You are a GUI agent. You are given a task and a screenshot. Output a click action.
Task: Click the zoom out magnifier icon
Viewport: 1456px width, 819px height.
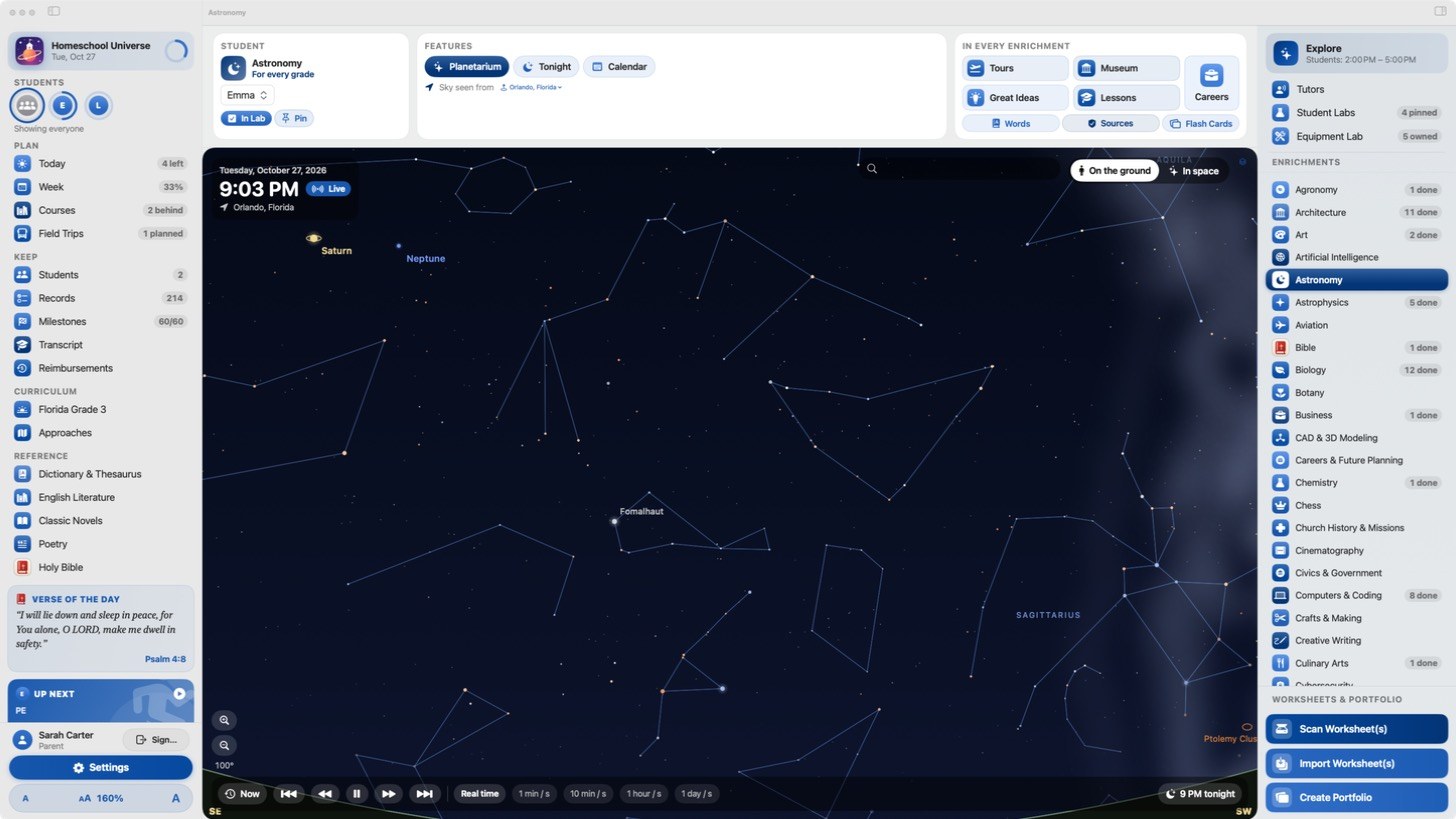pos(224,745)
